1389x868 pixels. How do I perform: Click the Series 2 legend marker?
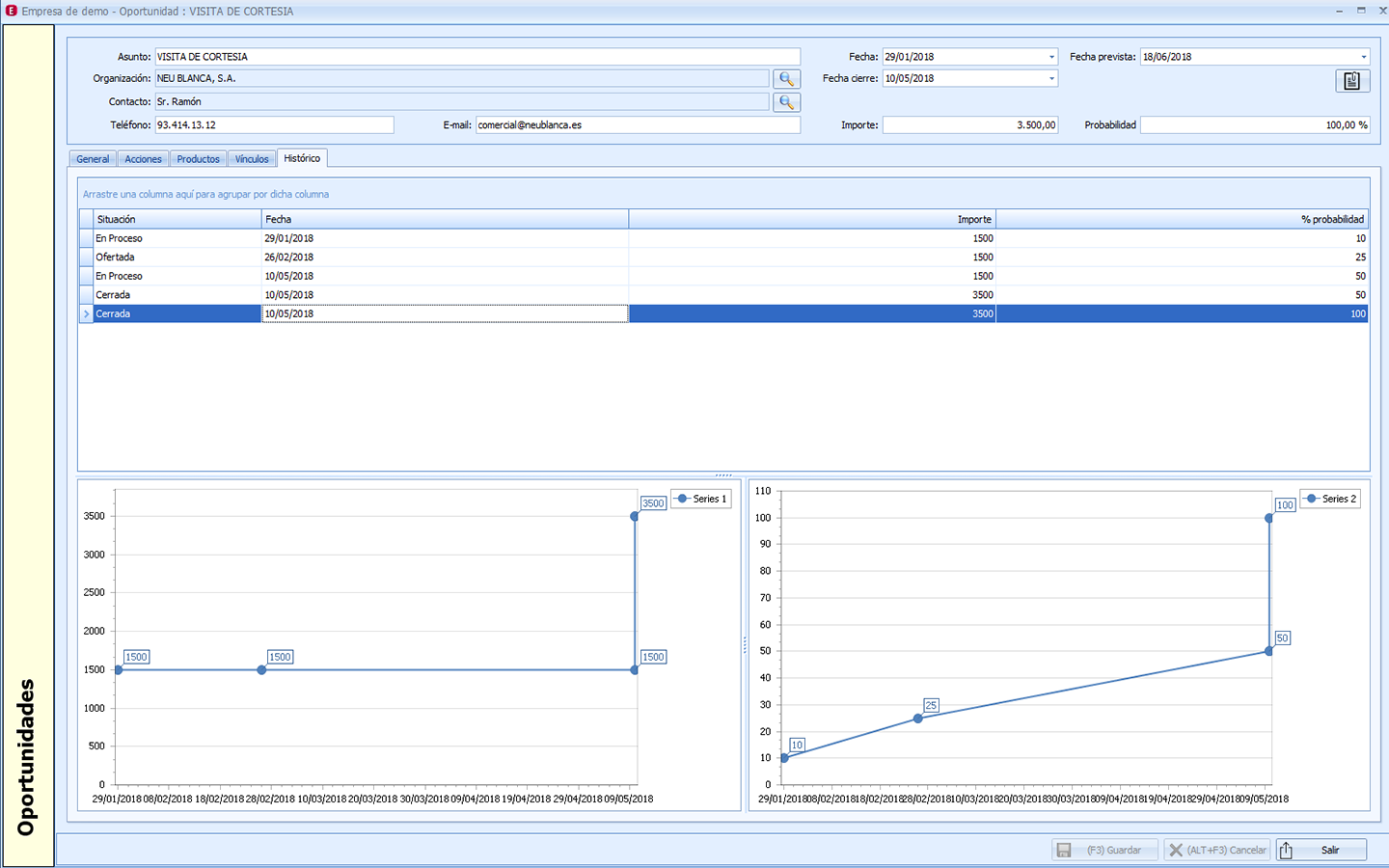[1312, 499]
